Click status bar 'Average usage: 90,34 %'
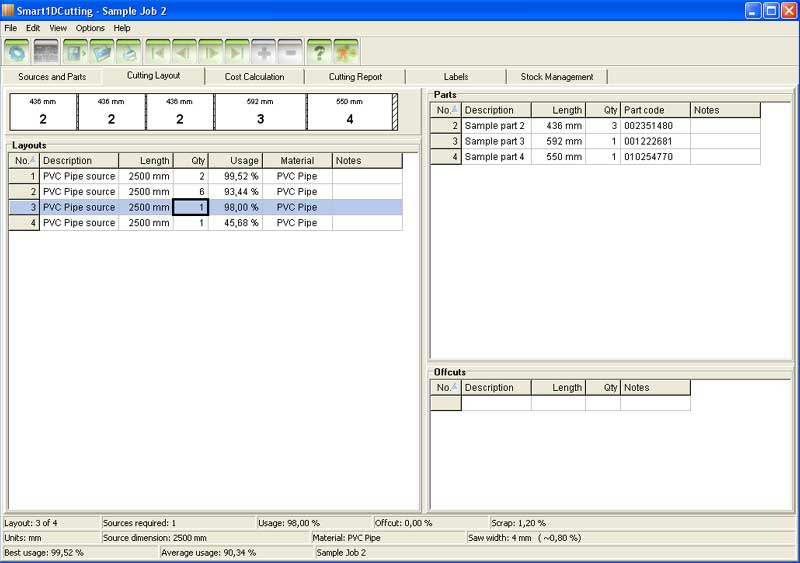This screenshot has height=563, width=800. tap(209, 553)
